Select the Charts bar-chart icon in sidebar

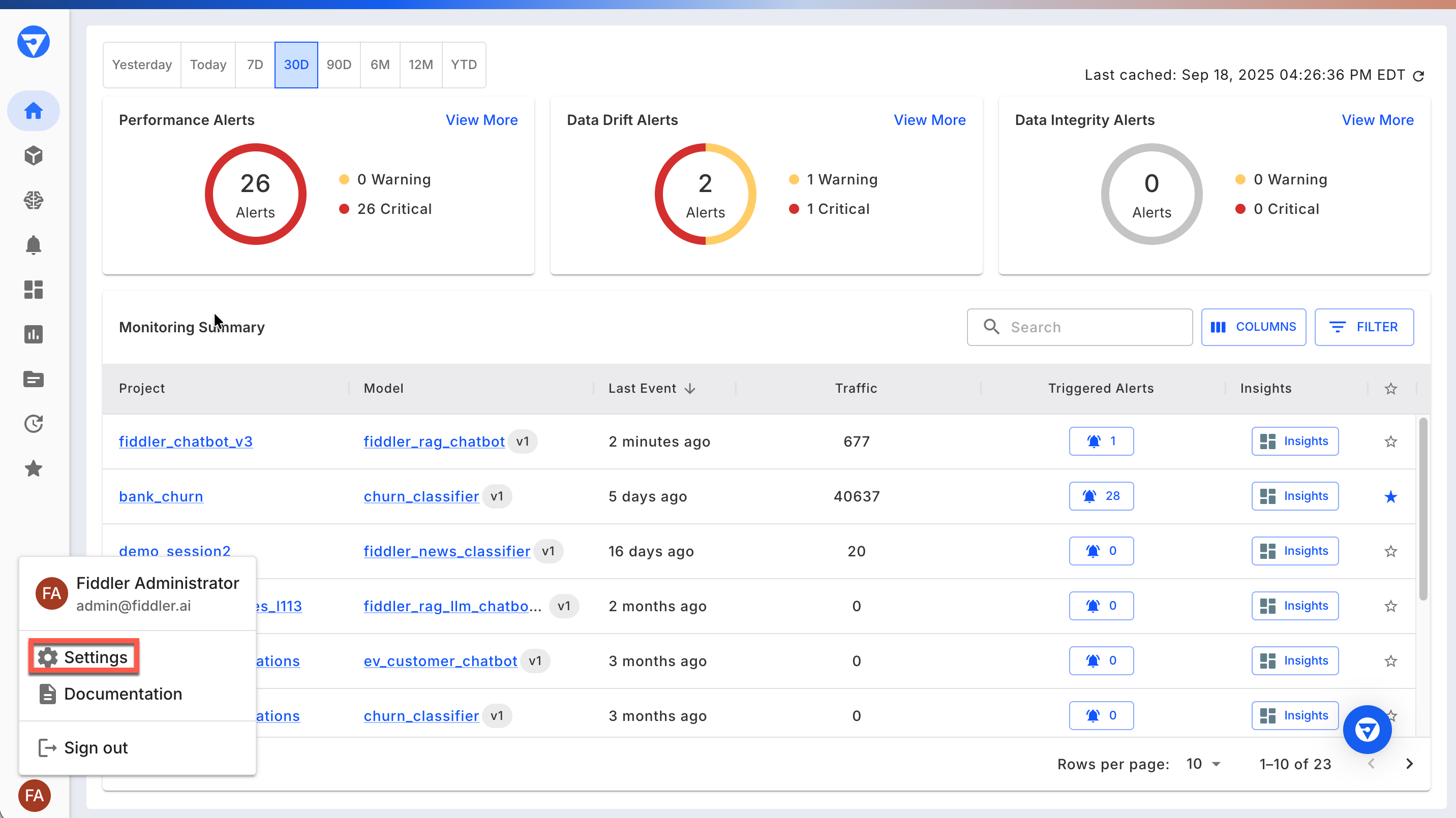point(34,334)
